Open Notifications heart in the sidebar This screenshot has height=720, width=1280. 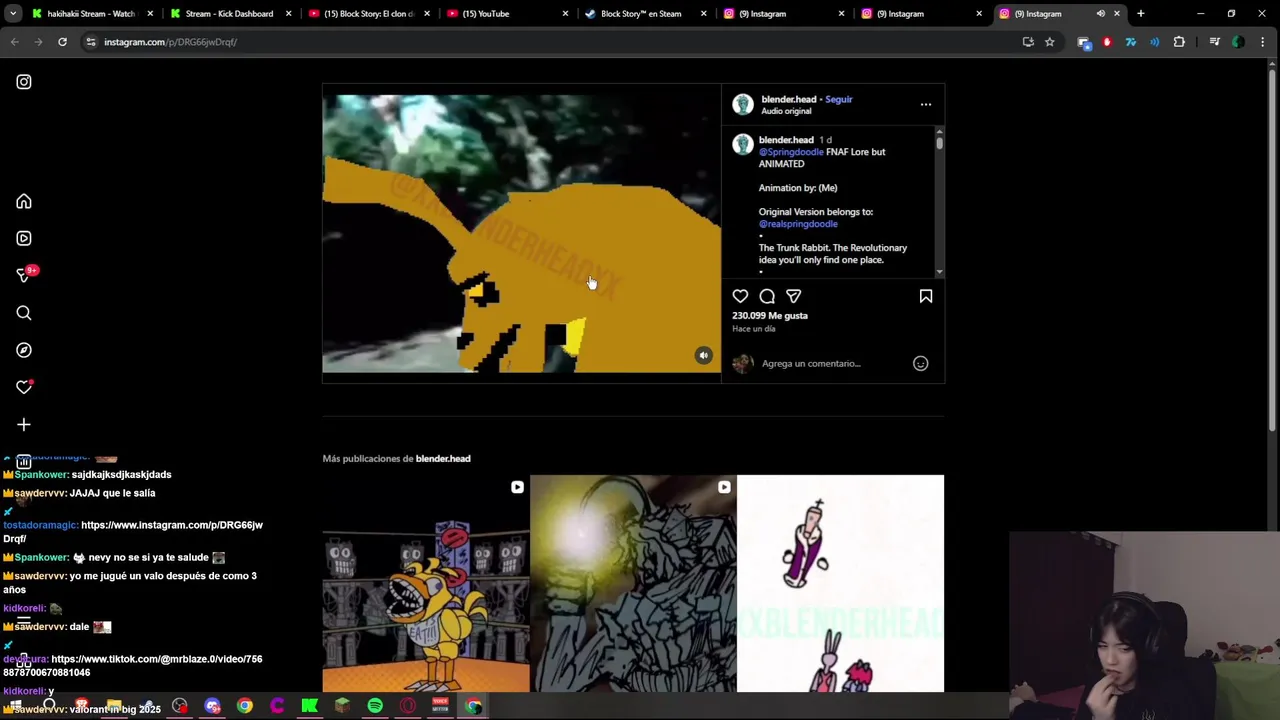pos(24,387)
